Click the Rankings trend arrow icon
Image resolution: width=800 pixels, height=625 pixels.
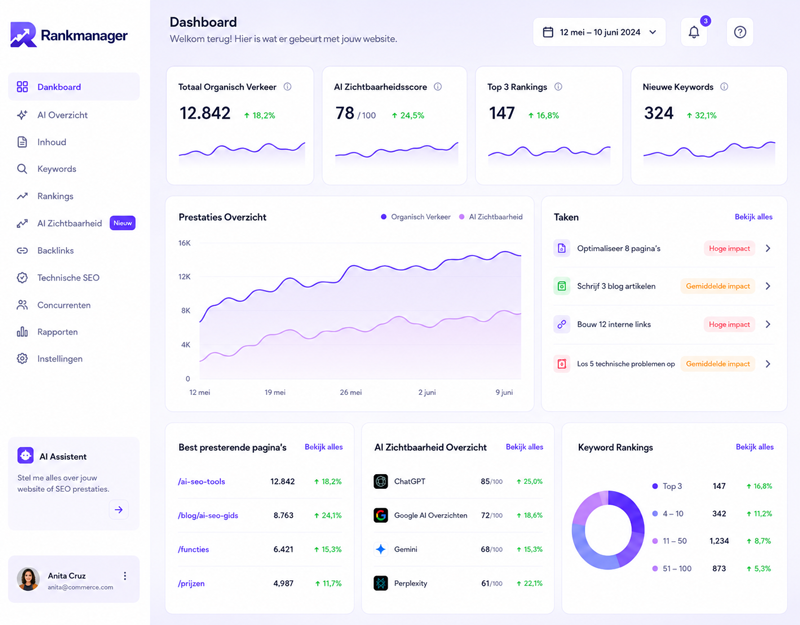coord(22,196)
